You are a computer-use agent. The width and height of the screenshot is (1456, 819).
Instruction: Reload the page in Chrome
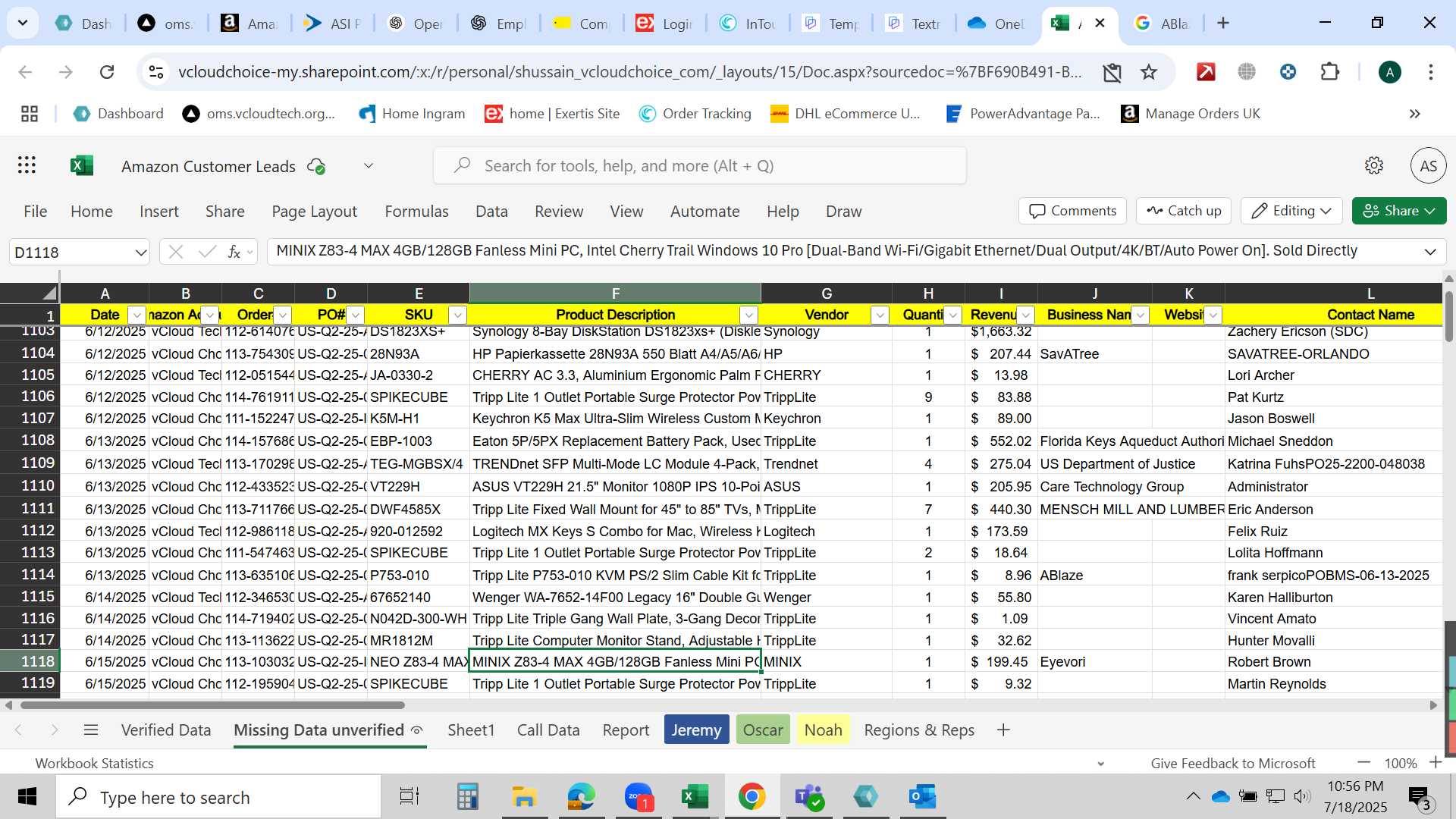(x=107, y=72)
